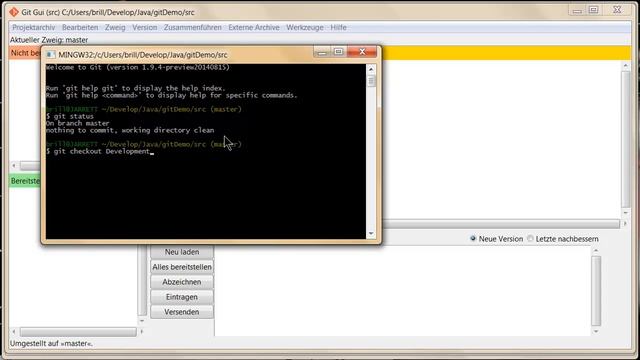This screenshot has height=360, width=640.
Task: Click the 'Welcome to Git' version line
Action: tap(138, 67)
